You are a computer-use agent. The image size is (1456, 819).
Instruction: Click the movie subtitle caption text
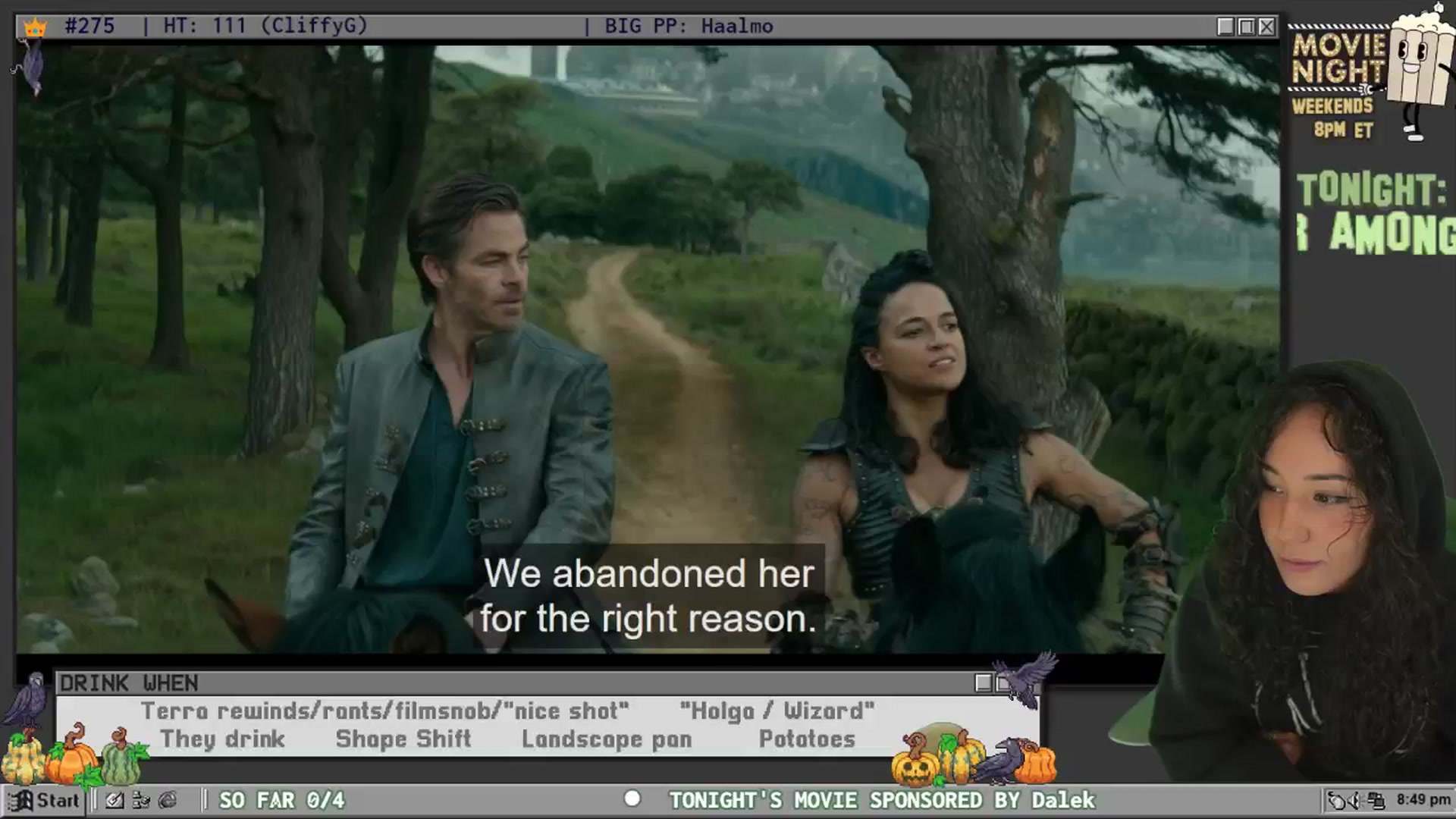tap(648, 596)
